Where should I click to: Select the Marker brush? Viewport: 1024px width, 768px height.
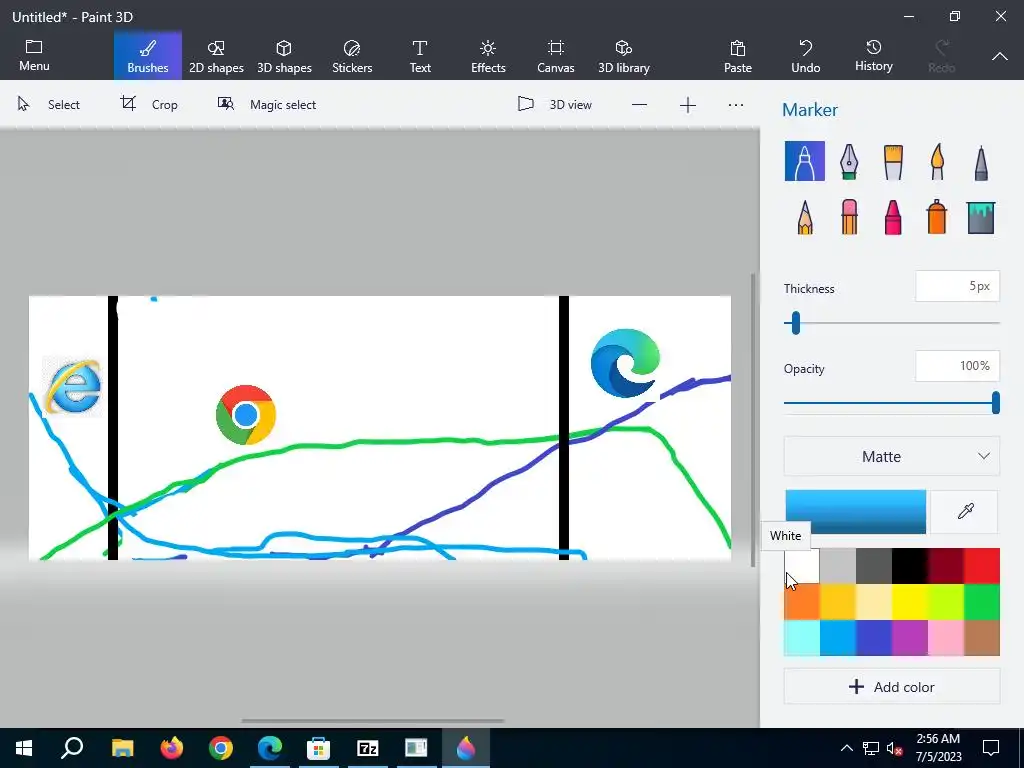pos(805,161)
